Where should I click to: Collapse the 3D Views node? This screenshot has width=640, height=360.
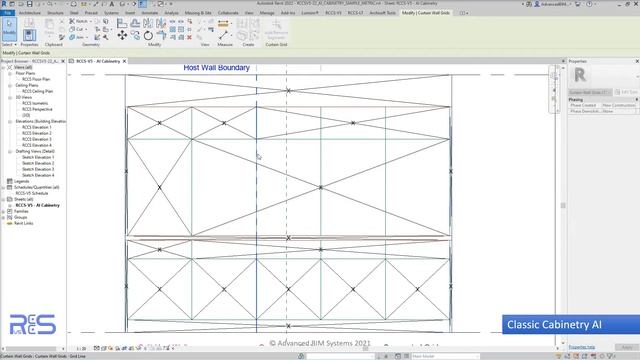tap(10, 98)
